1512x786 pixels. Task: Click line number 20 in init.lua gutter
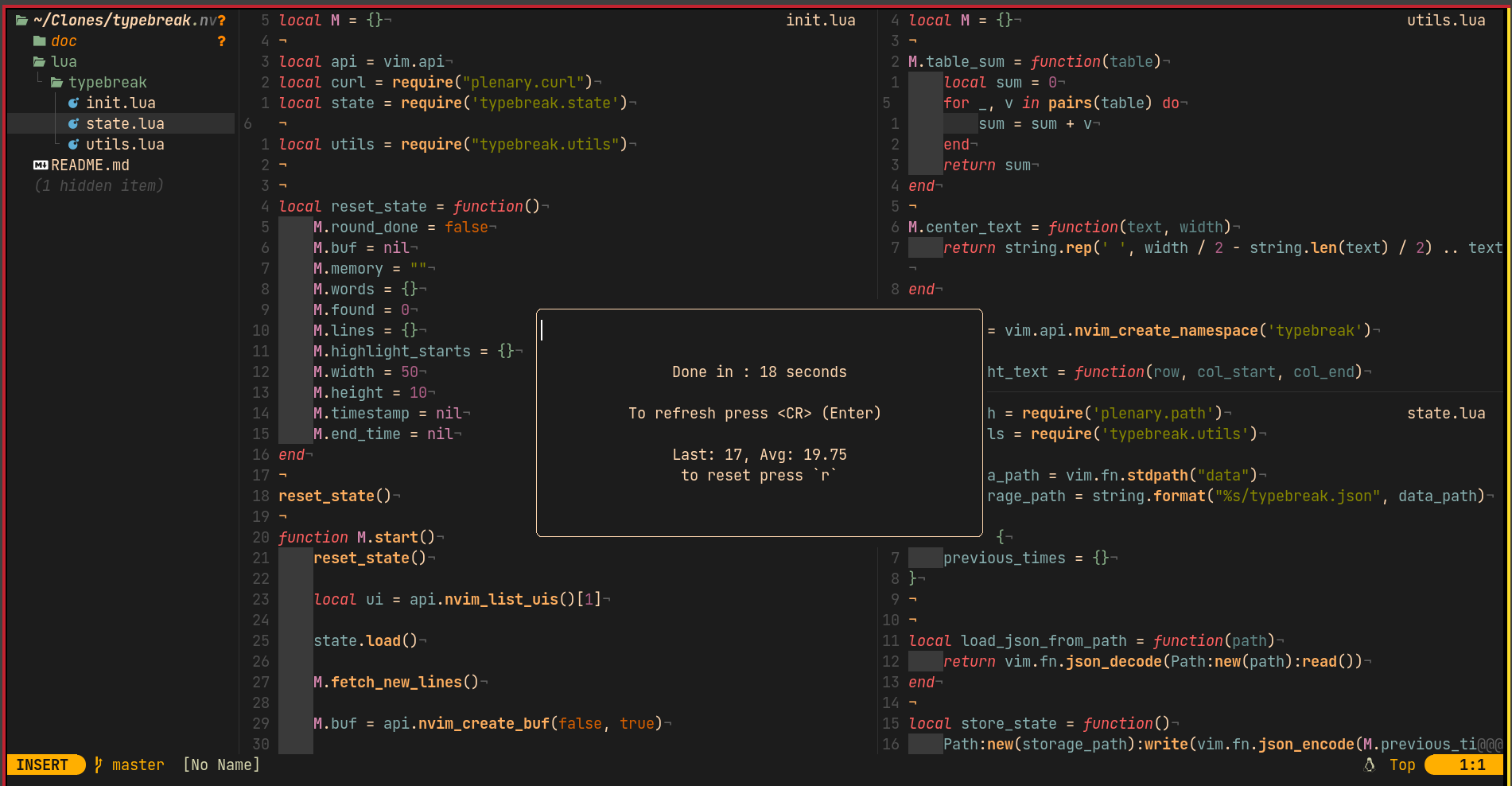pos(261,537)
